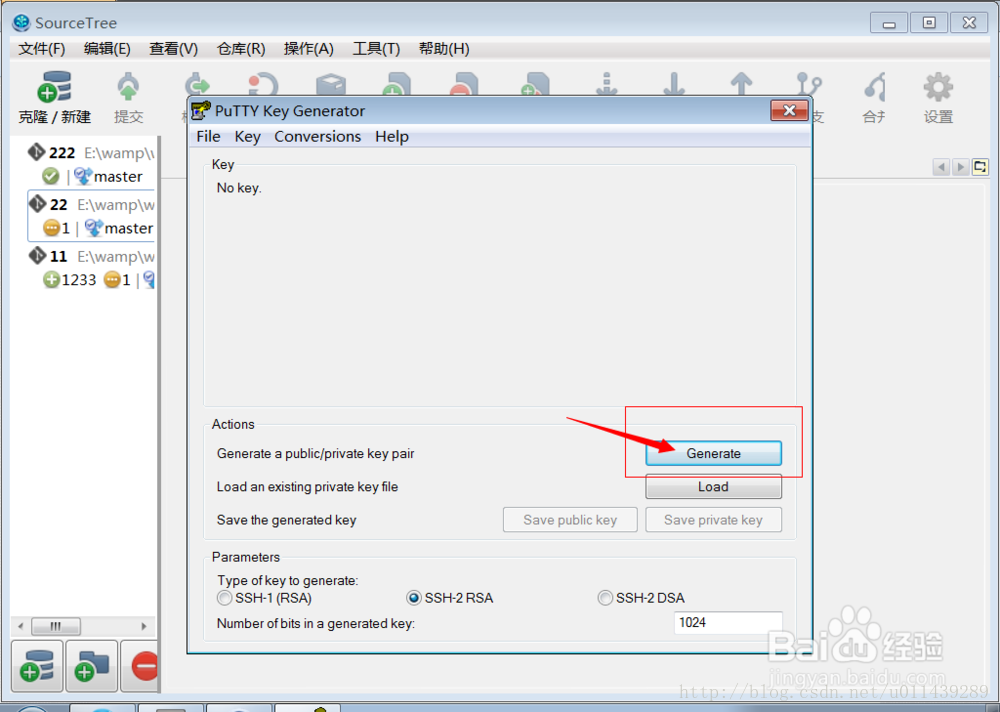Open SourceTree 编辑(E) menu
This screenshot has height=712, width=1000.
tap(107, 49)
